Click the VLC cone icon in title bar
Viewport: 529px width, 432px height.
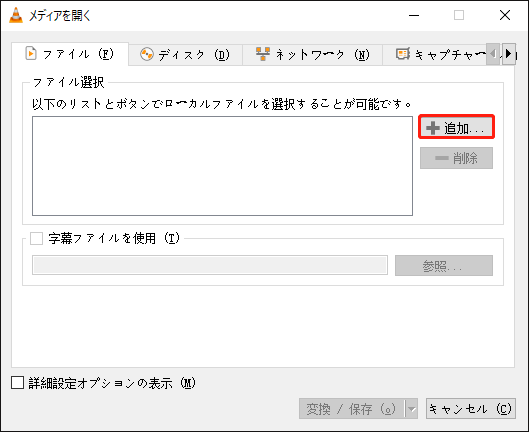(16, 15)
